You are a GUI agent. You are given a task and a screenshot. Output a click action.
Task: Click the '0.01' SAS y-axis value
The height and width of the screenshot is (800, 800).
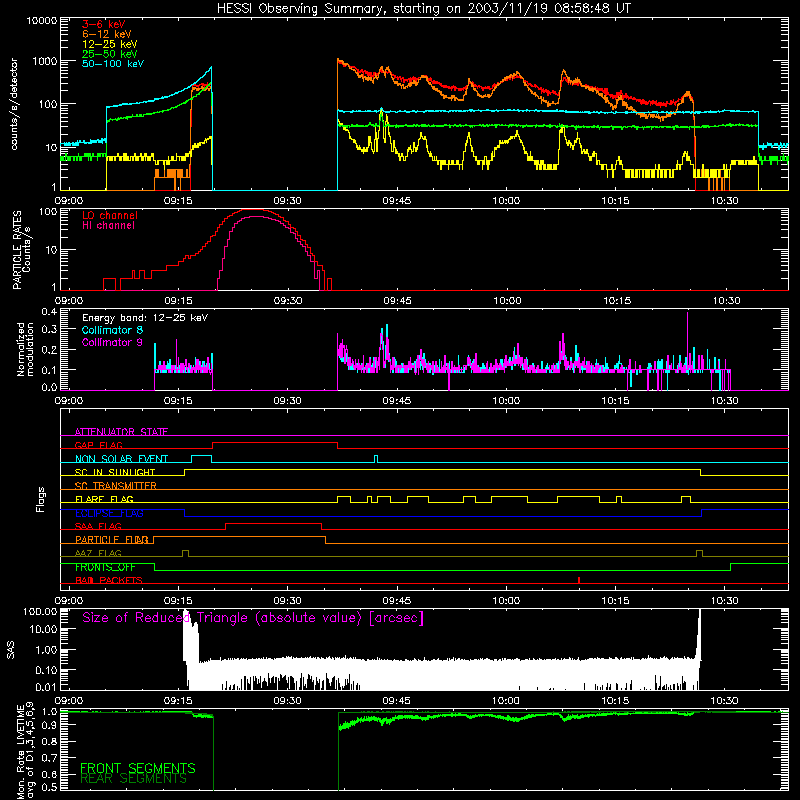[46, 687]
